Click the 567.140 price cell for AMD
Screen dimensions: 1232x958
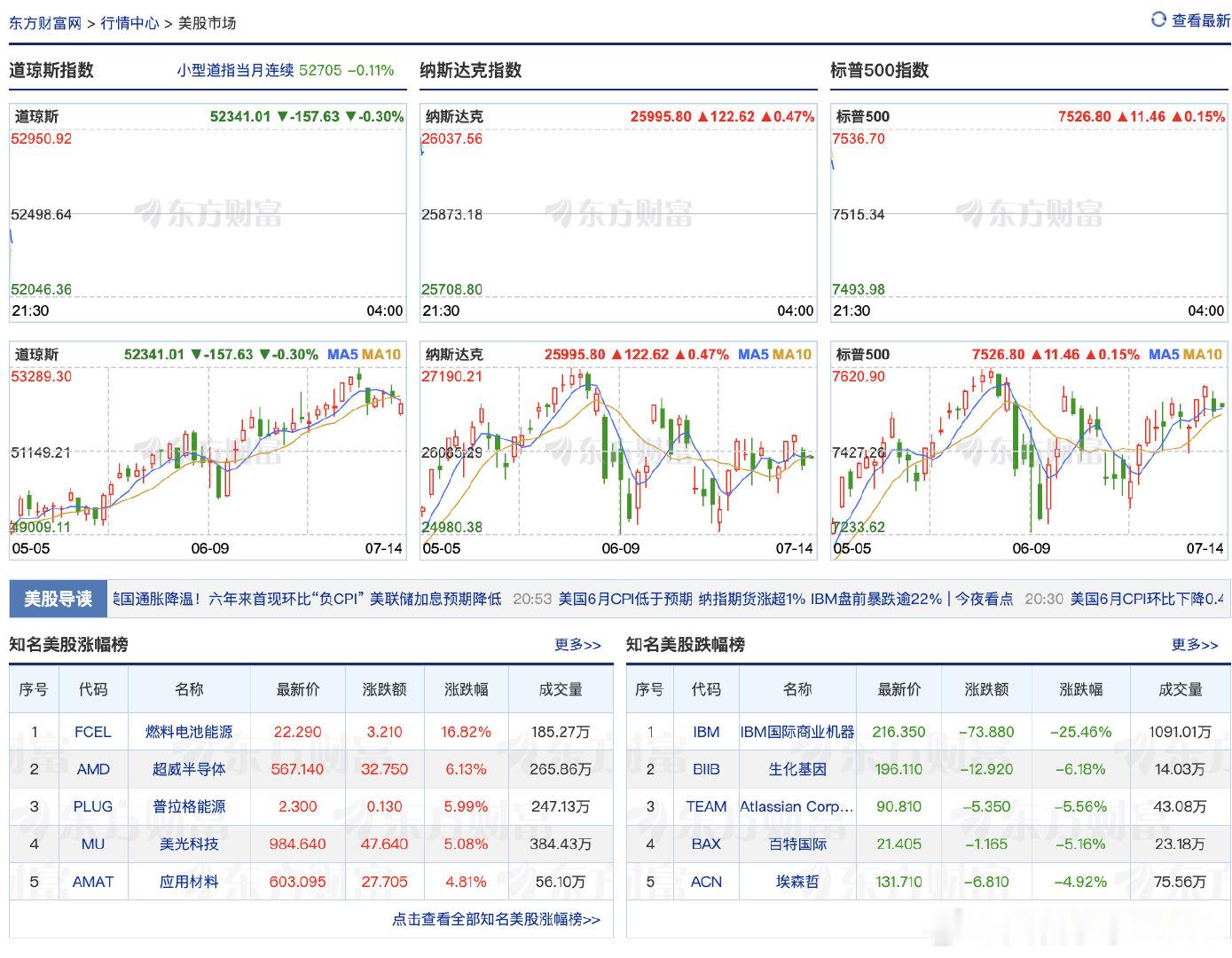[297, 769]
